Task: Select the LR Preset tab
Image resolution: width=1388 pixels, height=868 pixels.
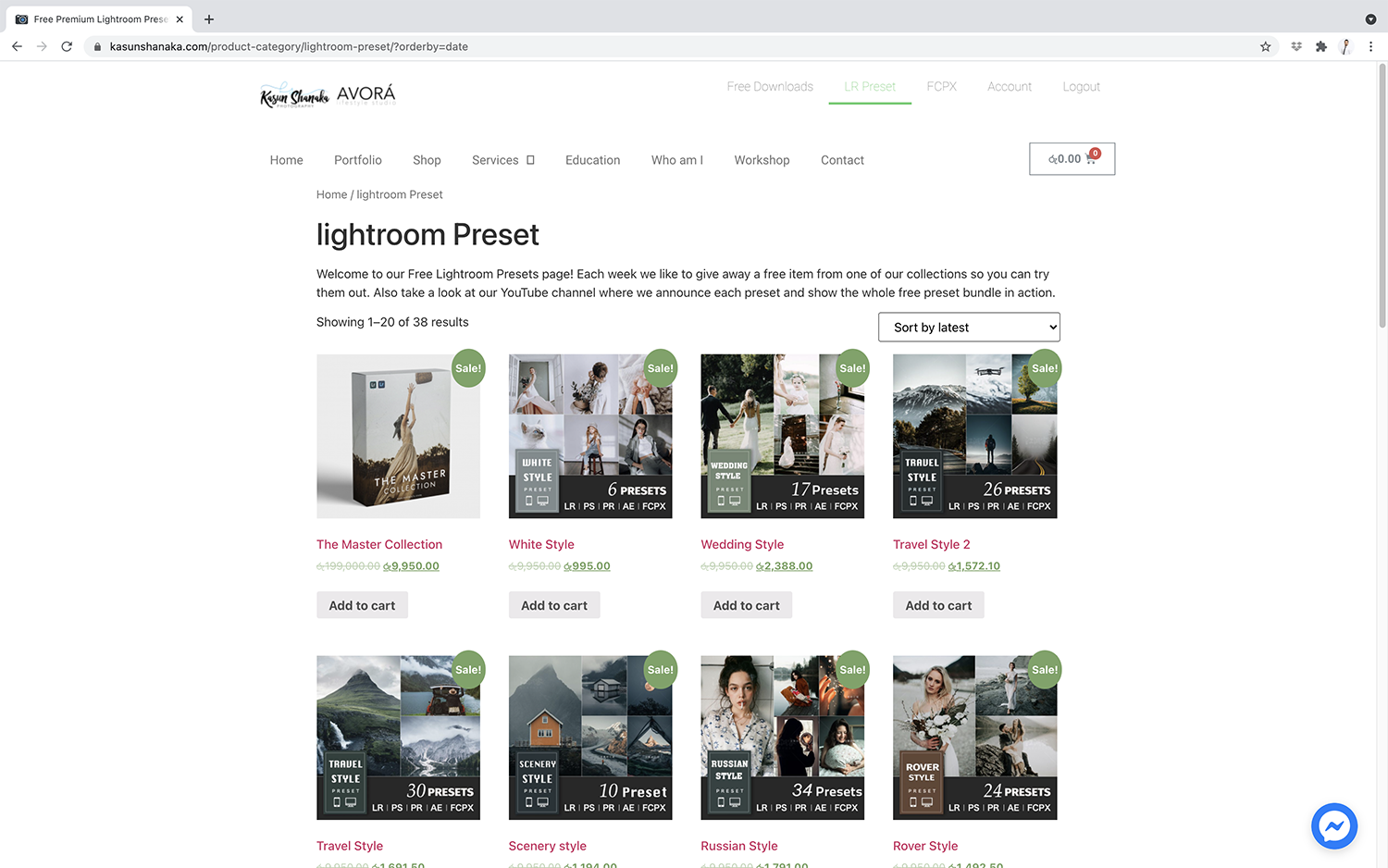Action: pos(870,87)
